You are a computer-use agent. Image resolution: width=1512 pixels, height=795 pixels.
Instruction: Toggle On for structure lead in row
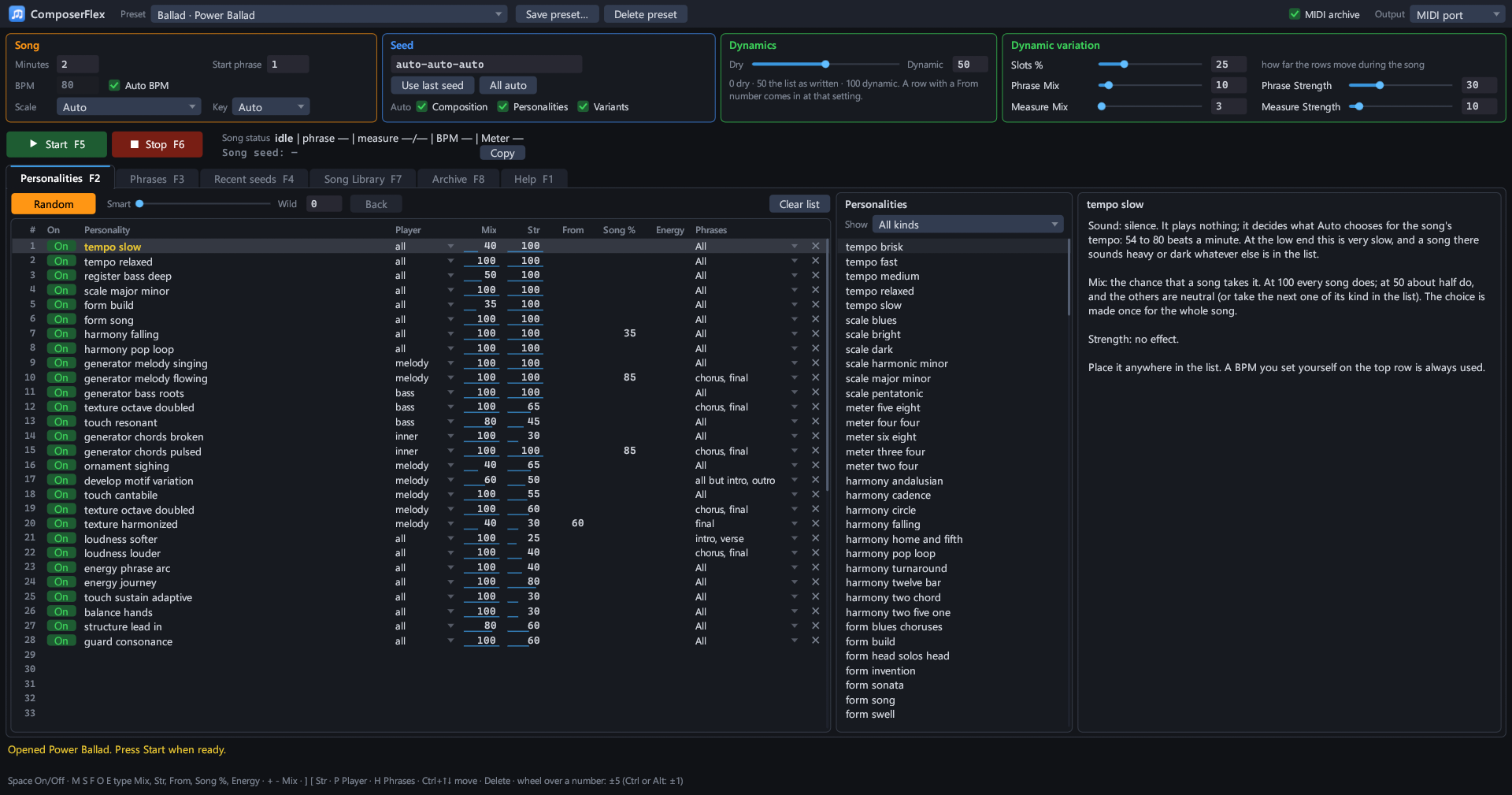pos(61,626)
